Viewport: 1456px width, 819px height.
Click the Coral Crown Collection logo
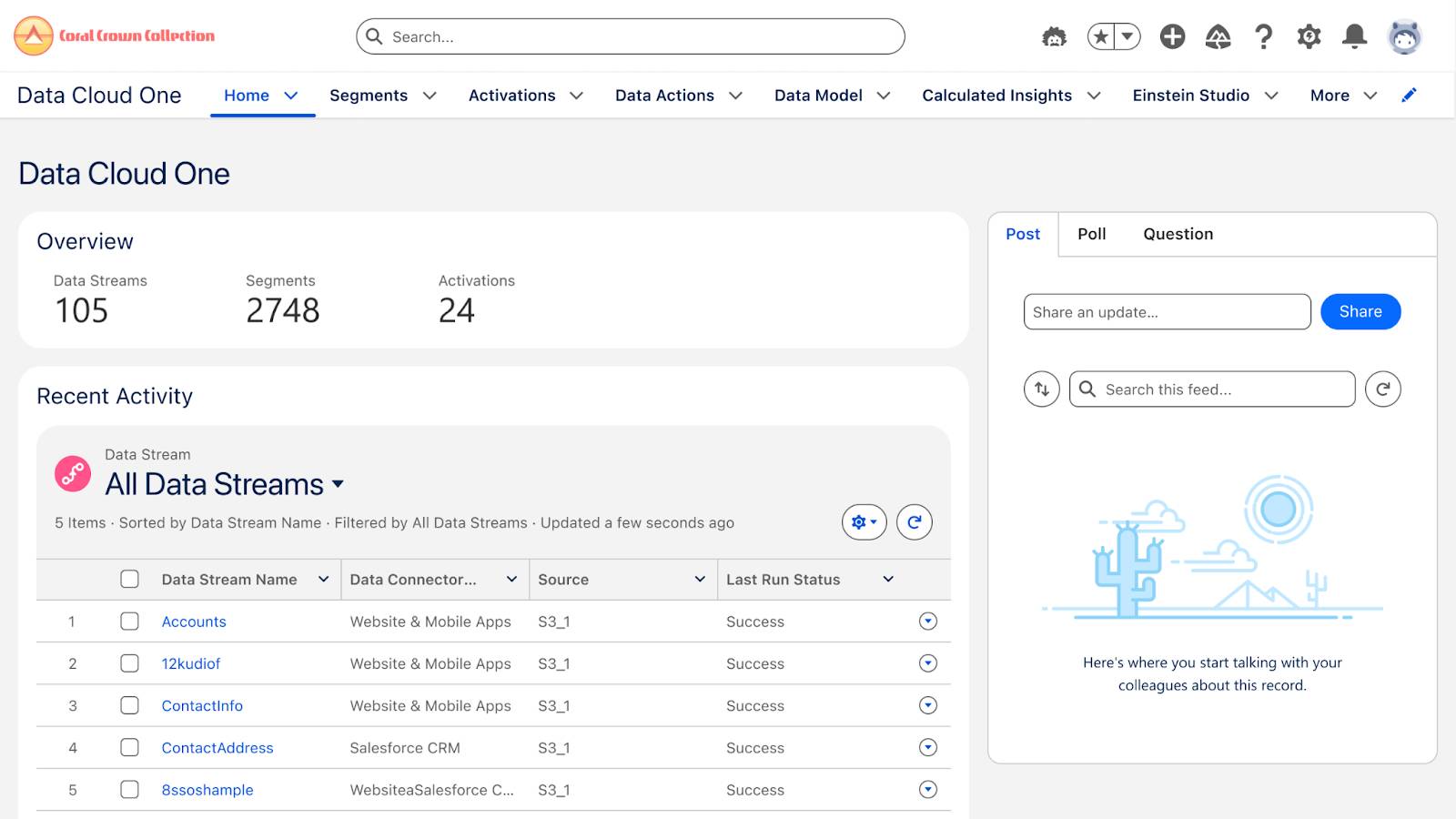tap(115, 36)
